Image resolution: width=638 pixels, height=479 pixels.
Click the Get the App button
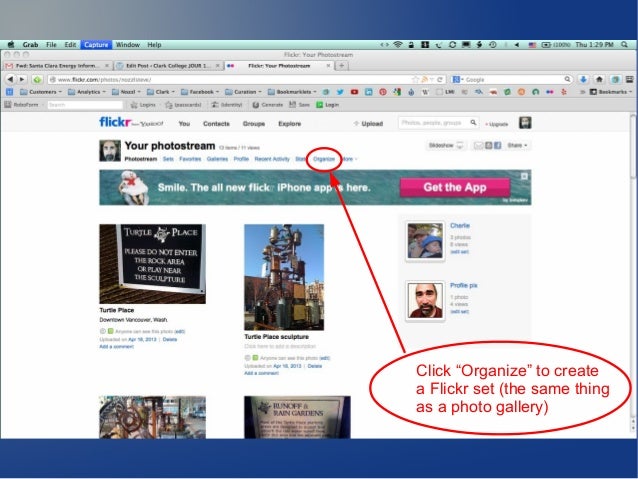click(454, 187)
